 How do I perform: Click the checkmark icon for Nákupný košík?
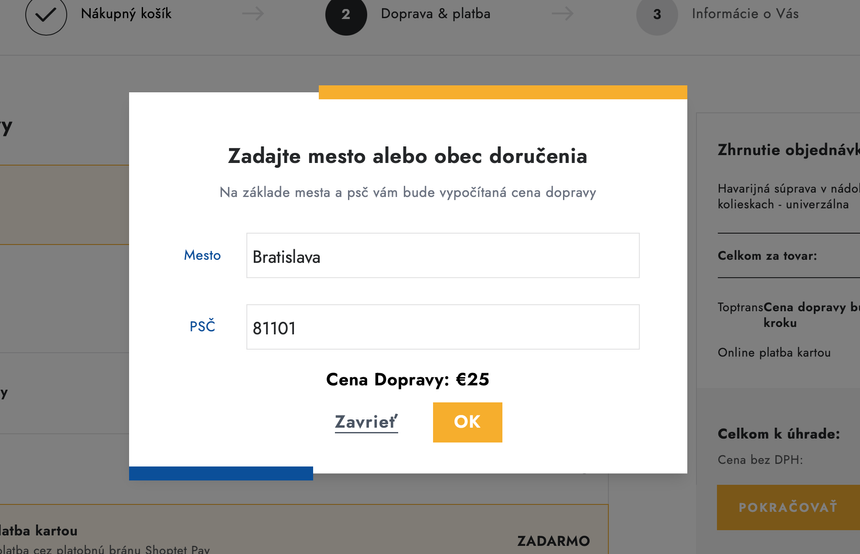[46, 15]
